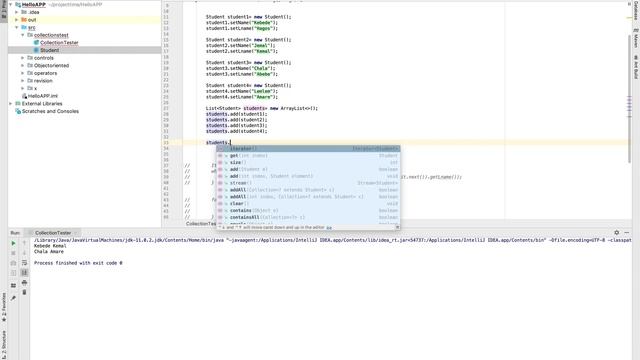Expand the out folder
The height and width of the screenshot is (360, 640).
pos(17,20)
